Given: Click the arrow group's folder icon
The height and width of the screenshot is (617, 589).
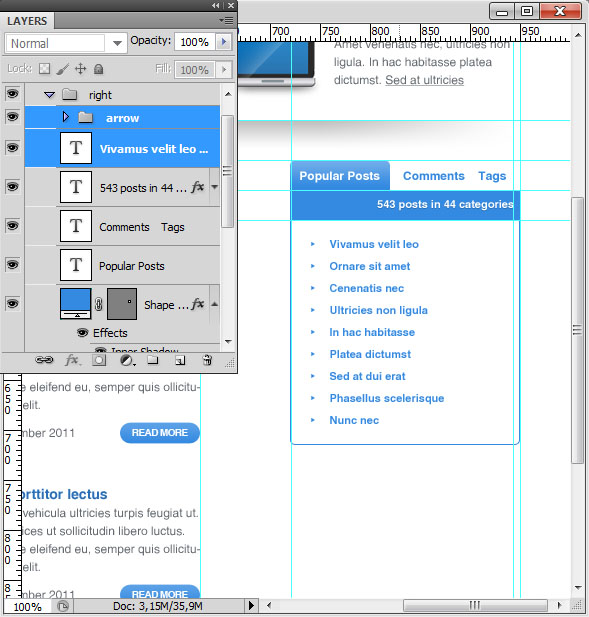Looking at the screenshot, I should pyautogui.click(x=85, y=117).
